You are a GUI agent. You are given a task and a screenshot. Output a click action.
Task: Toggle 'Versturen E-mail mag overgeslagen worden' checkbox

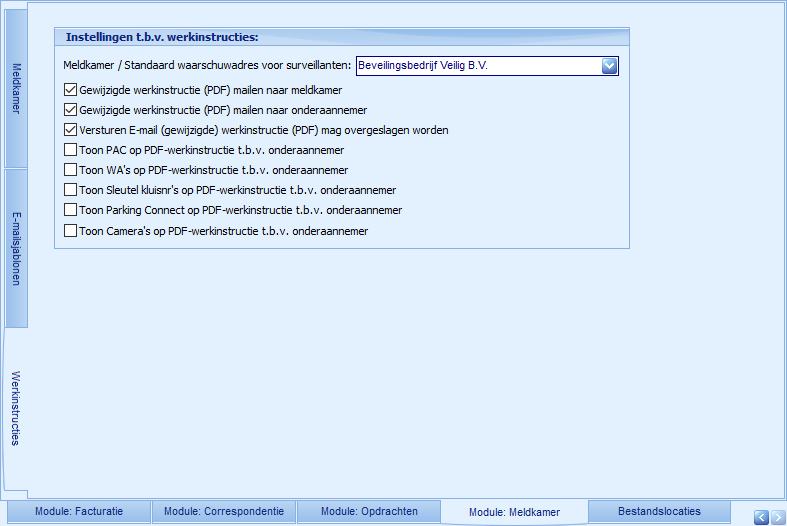point(70,130)
